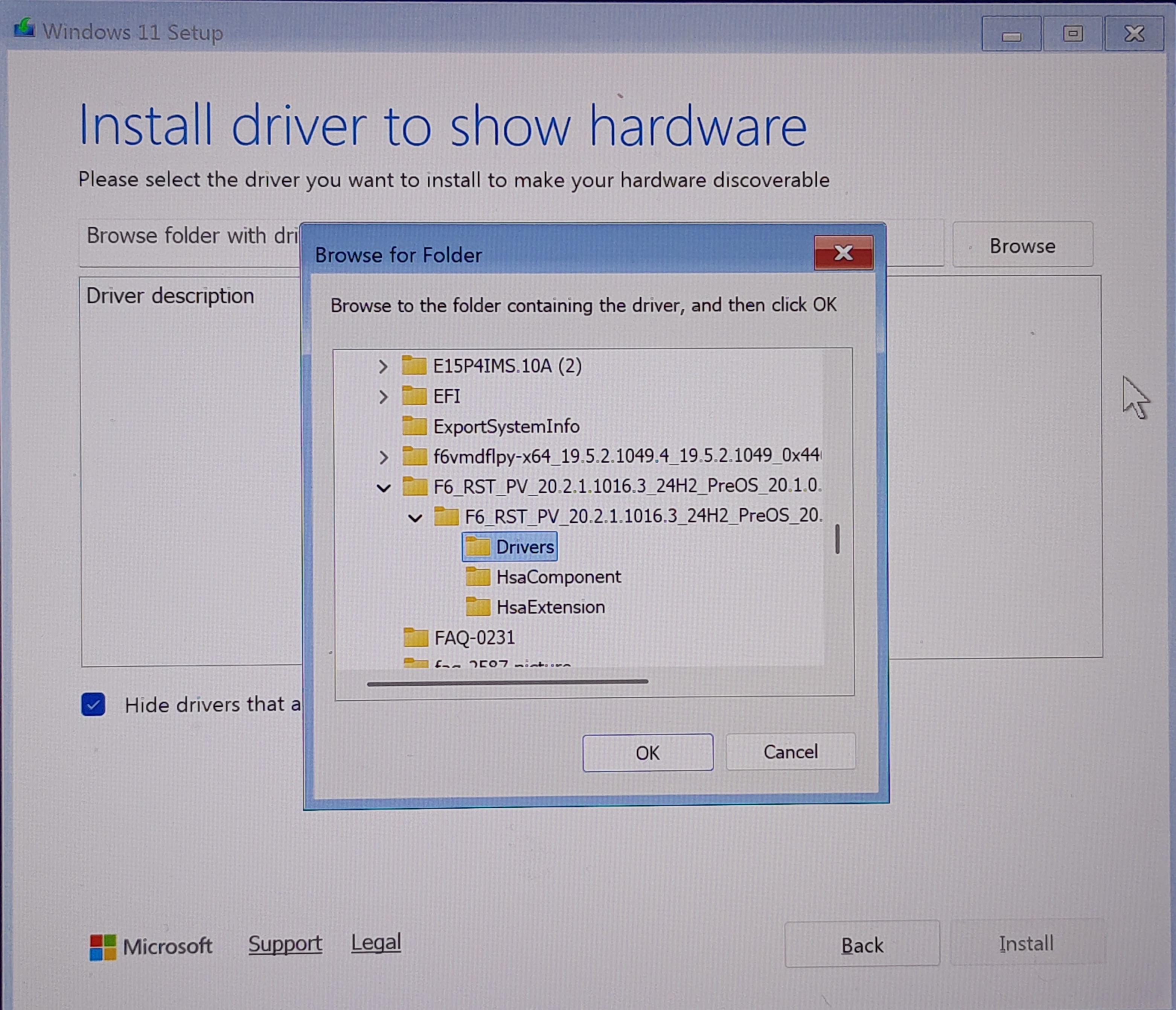
Task: Click the ExportSystemInfo folder icon
Action: (x=414, y=426)
